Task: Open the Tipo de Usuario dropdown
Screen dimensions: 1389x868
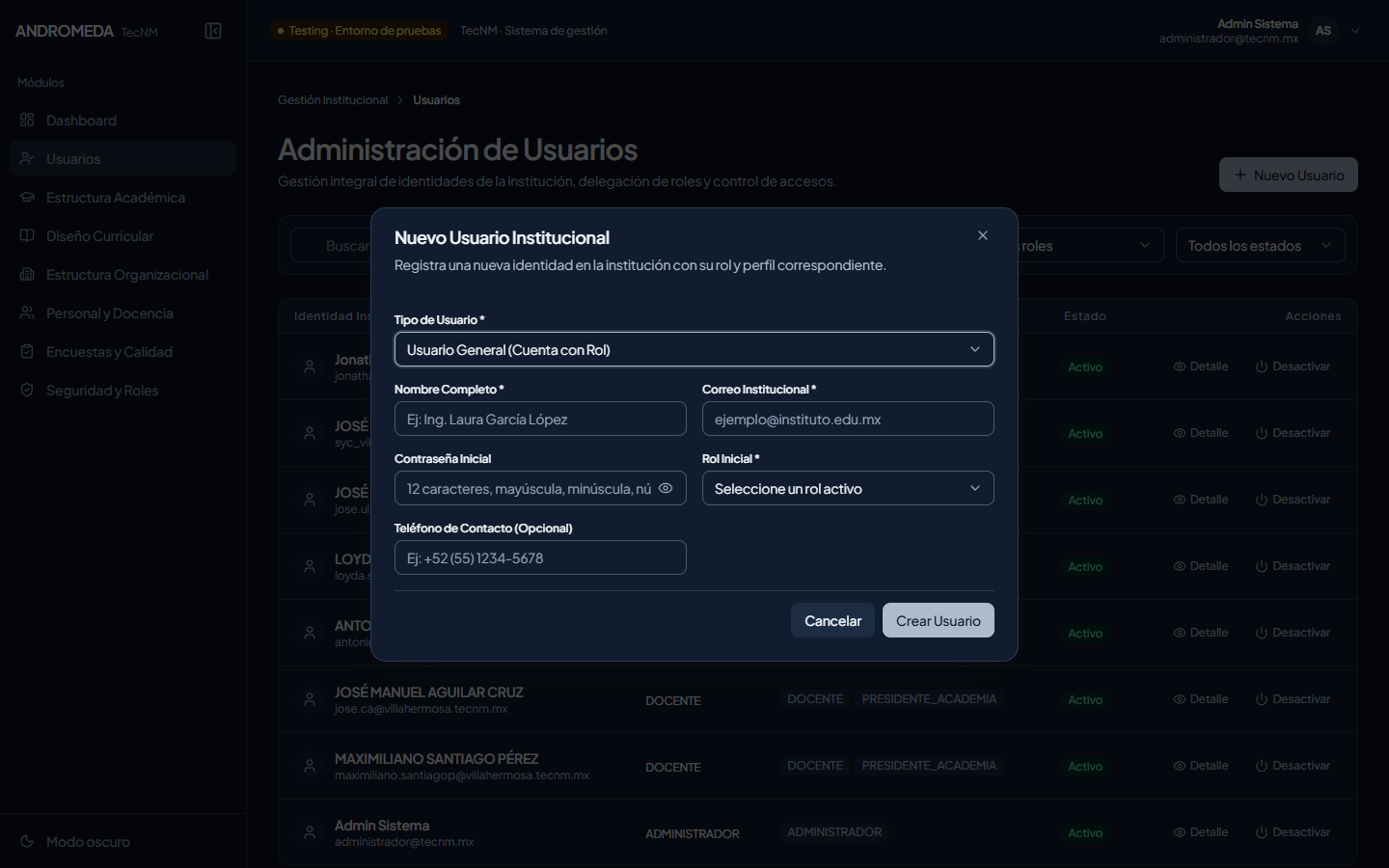Action: [694, 349]
